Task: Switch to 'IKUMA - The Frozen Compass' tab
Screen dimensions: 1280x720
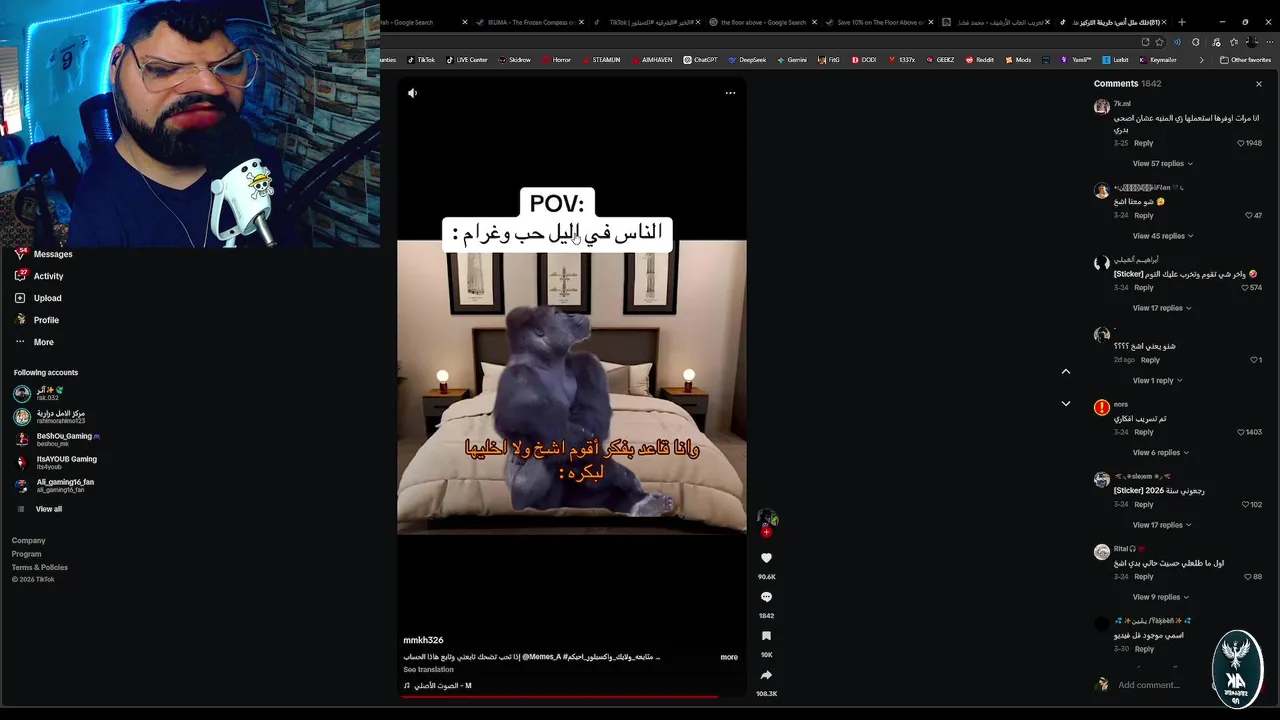Action: pyautogui.click(x=530, y=22)
